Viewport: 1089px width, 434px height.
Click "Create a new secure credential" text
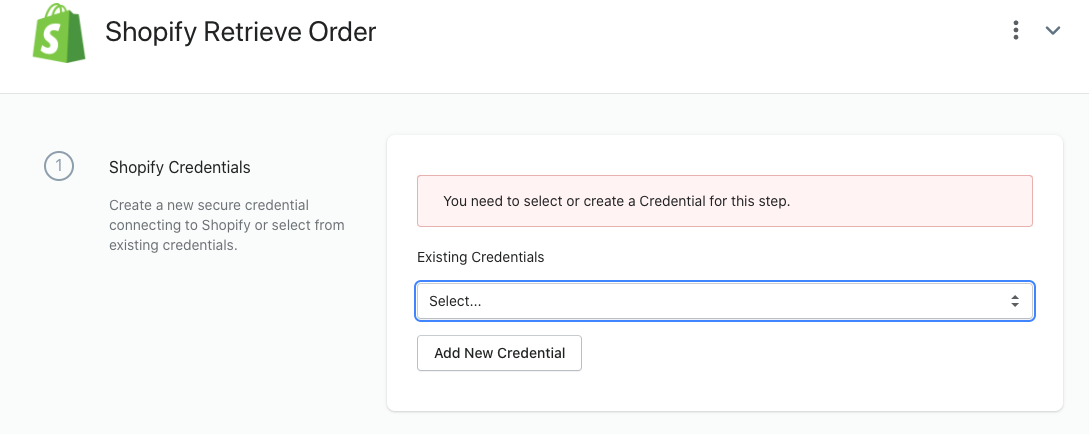[x=209, y=205]
